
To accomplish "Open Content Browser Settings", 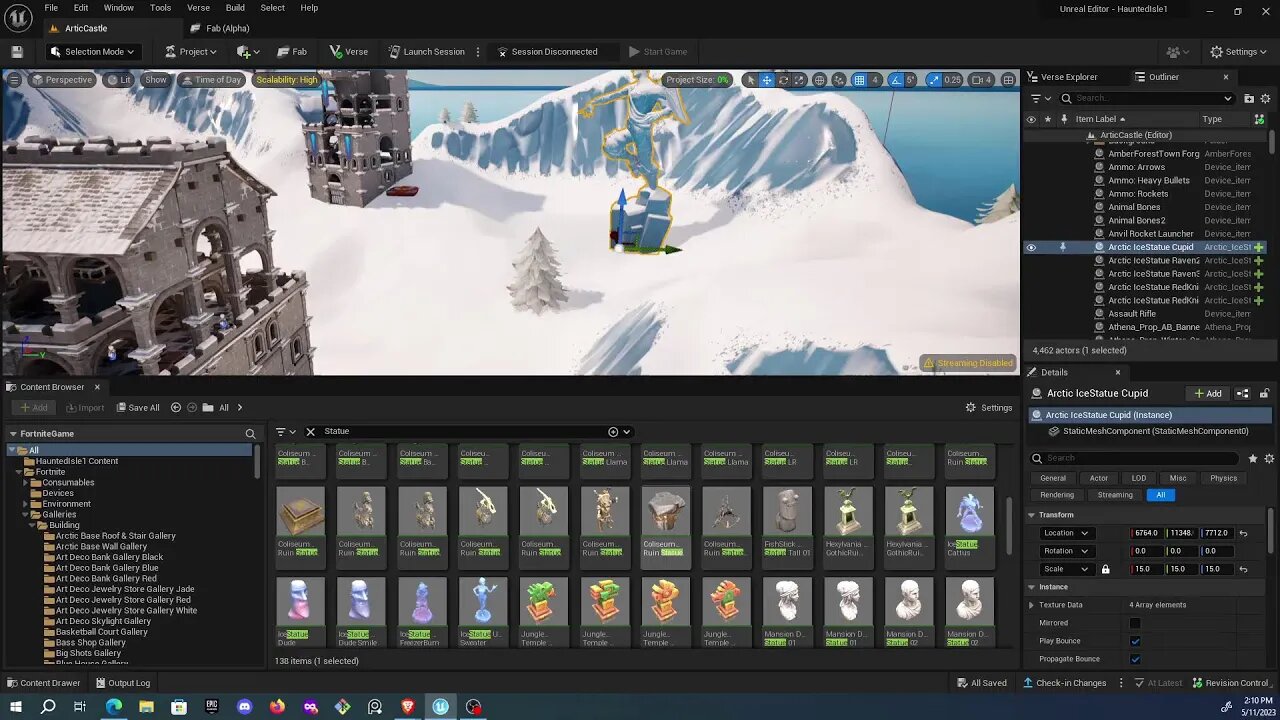I will pos(988,408).
